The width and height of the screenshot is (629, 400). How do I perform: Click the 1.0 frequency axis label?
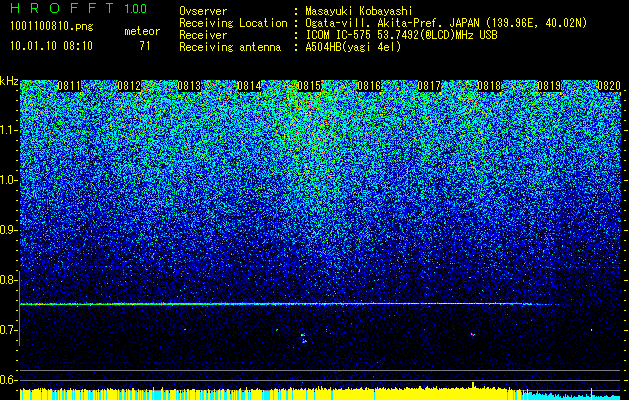(9, 181)
